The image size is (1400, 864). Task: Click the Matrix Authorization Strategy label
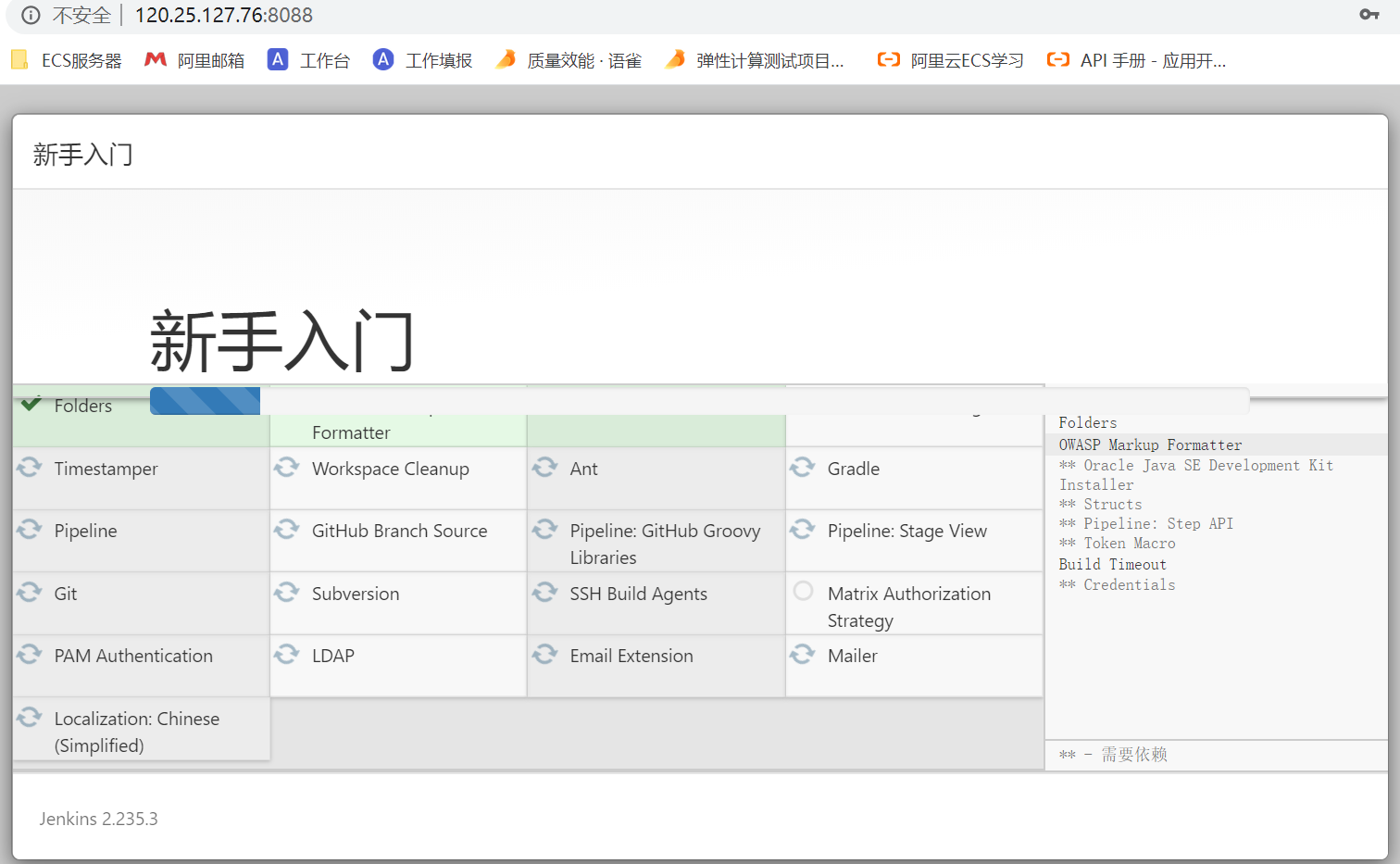point(909,607)
